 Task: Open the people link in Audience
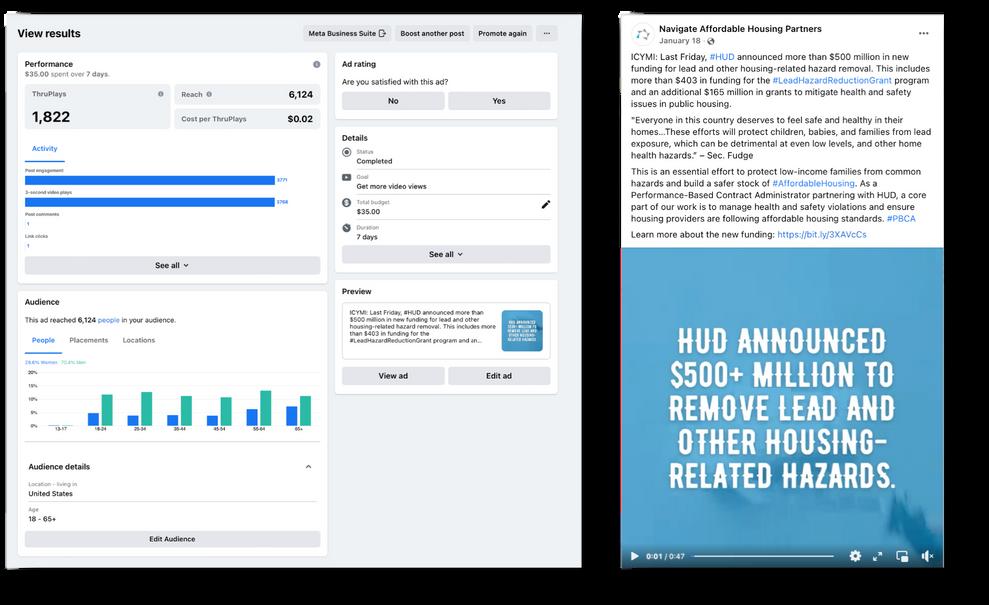(x=108, y=320)
